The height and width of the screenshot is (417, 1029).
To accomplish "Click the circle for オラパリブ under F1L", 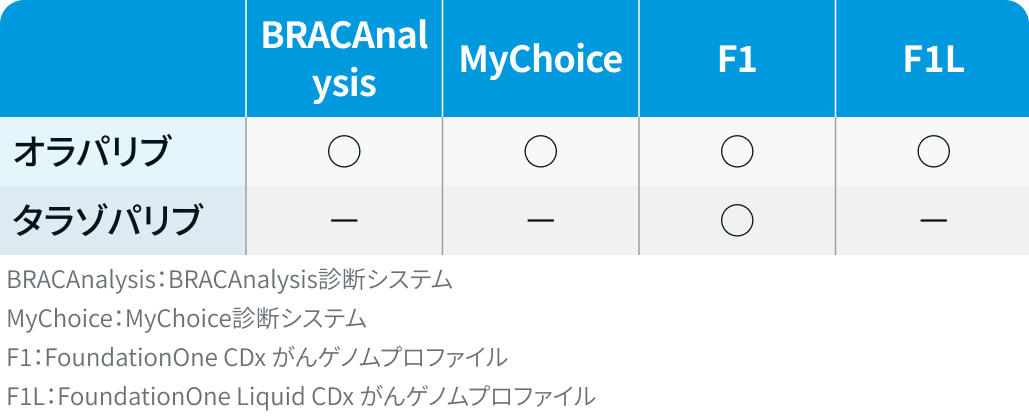I will click(x=933, y=152).
